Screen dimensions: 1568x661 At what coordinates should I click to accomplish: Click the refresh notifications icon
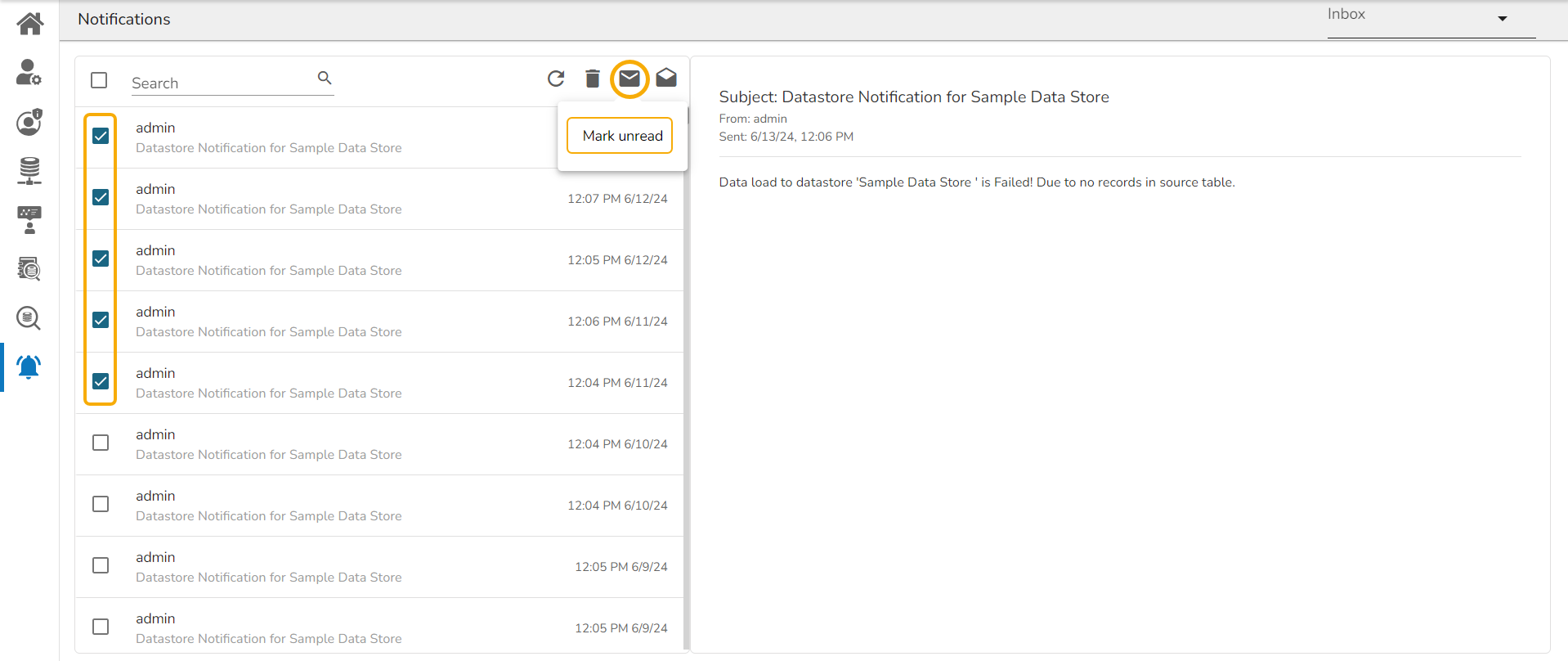(x=556, y=79)
